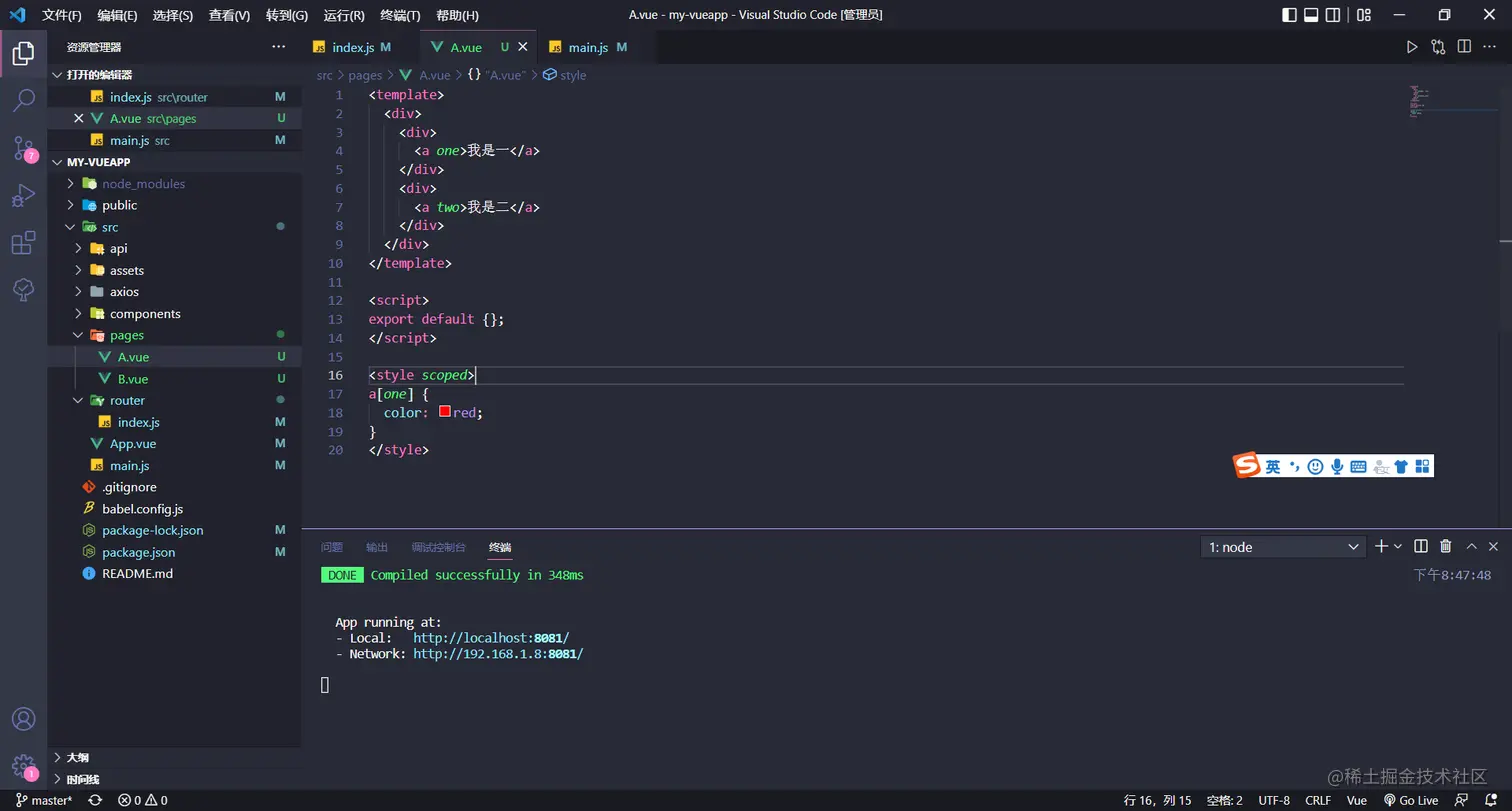Split the editor to the right
Image resolution: width=1512 pixels, height=811 pixels.
click(1464, 47)
